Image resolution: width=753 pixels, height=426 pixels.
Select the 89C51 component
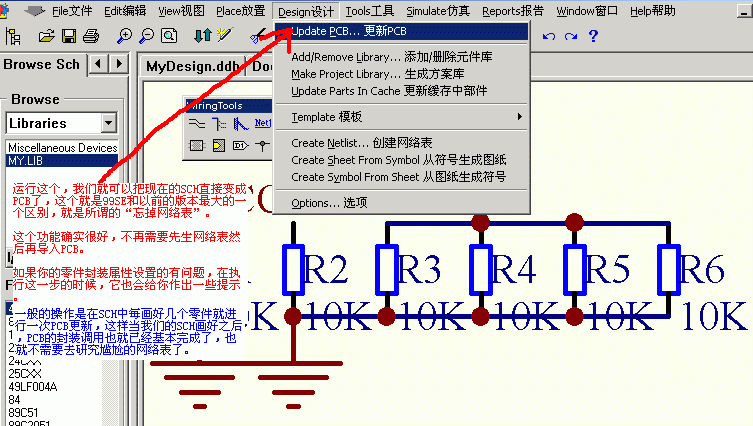[x=23, y=413]
